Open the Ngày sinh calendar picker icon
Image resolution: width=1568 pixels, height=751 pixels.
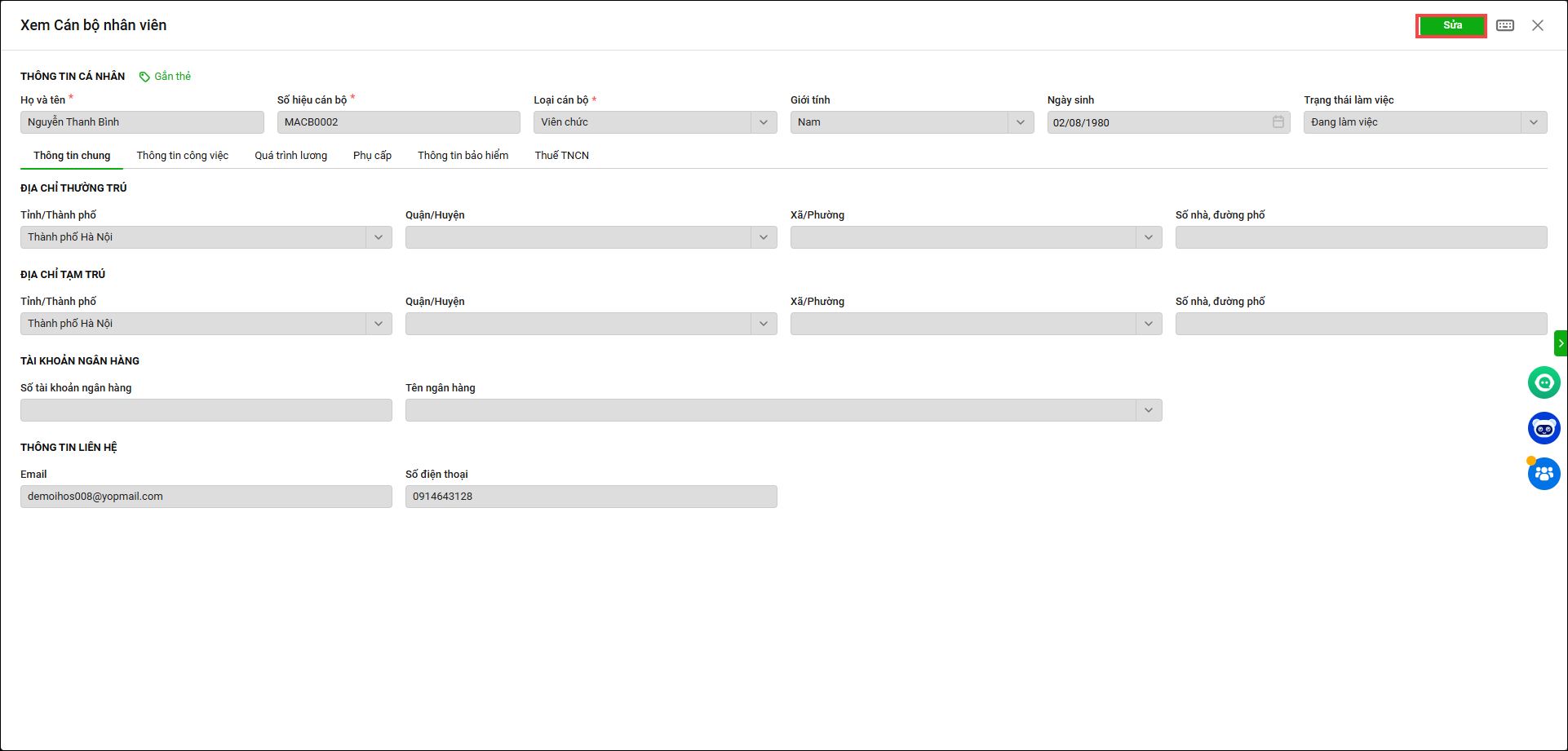[1278, 122]
